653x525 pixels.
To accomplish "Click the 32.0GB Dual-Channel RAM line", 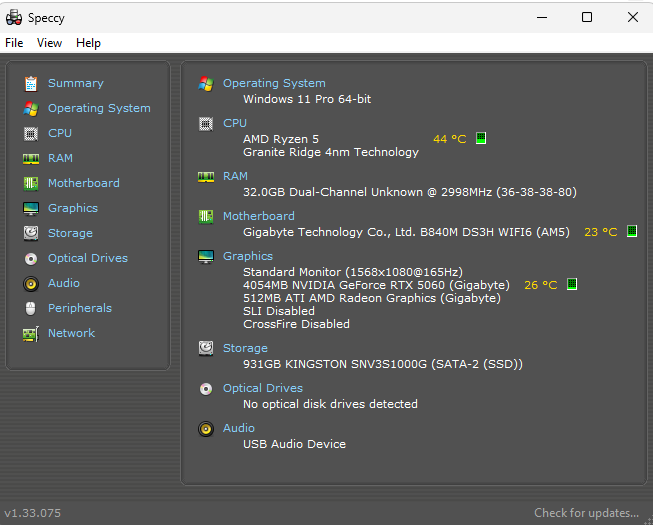I will tap(410, 192).
